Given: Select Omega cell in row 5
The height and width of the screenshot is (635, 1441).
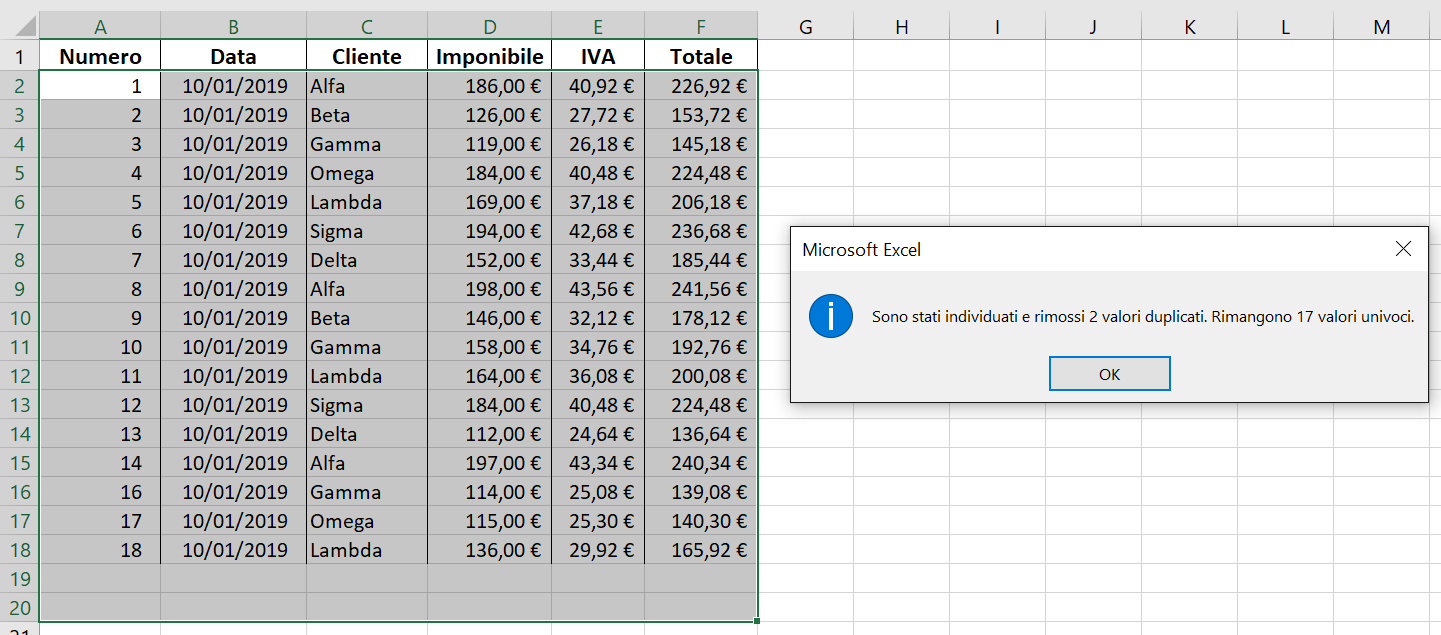Looking at the screenshot, I should [367, 173].
